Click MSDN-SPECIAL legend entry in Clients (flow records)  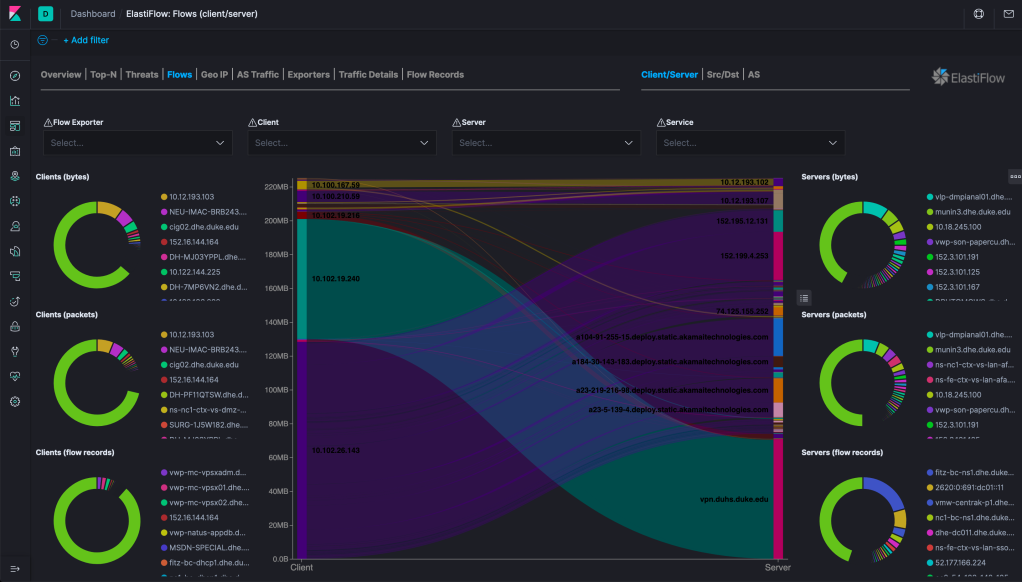(x=207, y=548)
